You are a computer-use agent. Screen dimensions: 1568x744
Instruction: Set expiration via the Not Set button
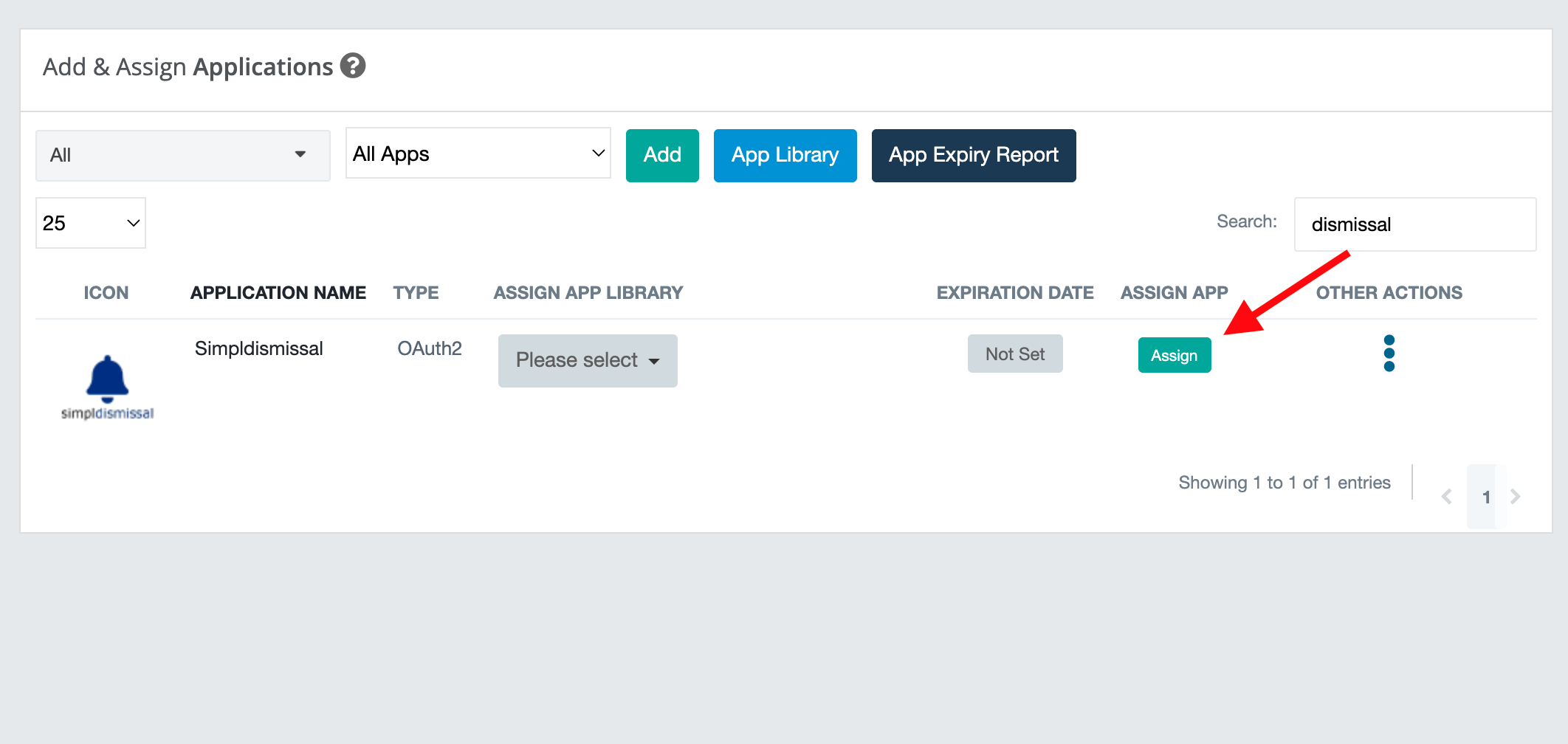tap(1014, 354)
